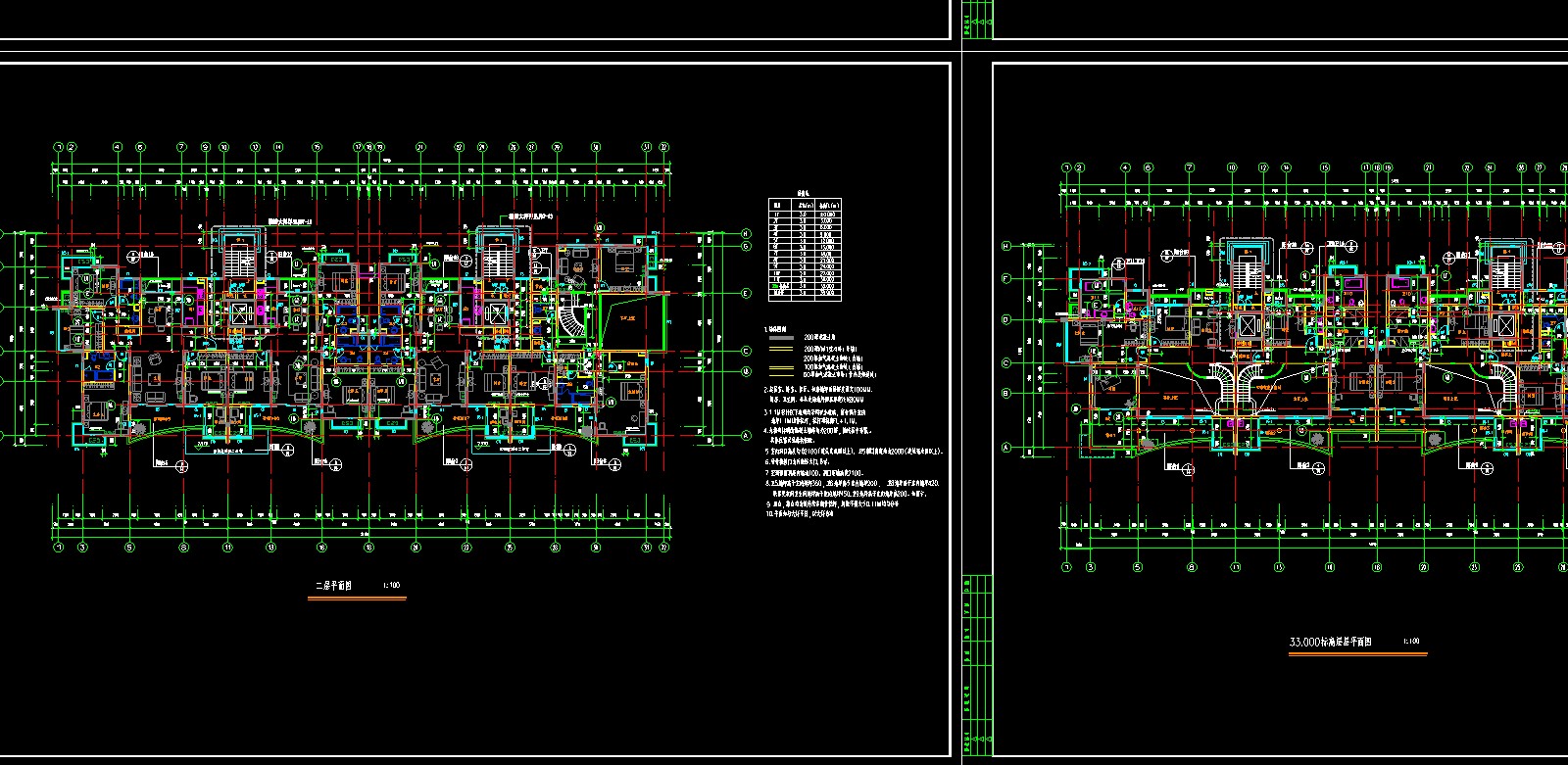This screenshot has width=1568, height=765.
Task: Click axis bubble A left of standard floor plan
Action: (1005, 448)
